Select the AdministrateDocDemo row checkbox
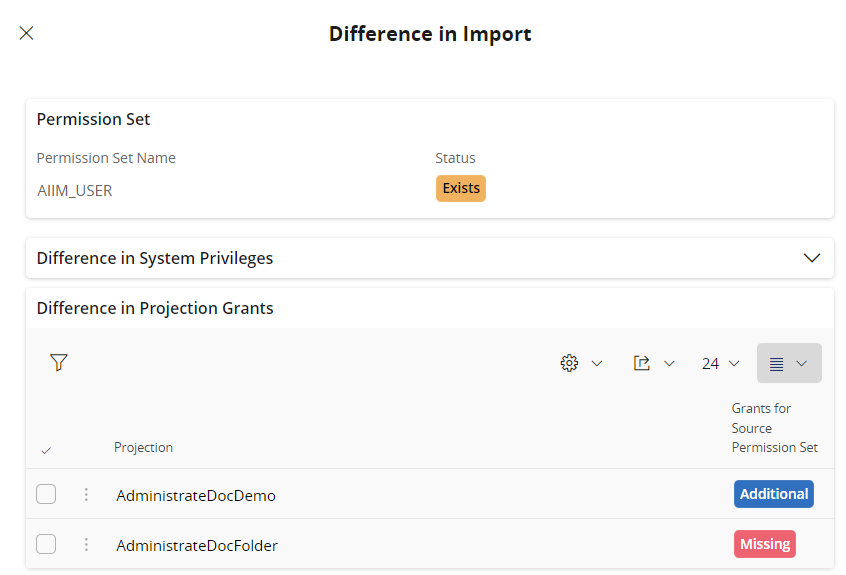Screen dimensions: 846x575 tap(46, 494)
